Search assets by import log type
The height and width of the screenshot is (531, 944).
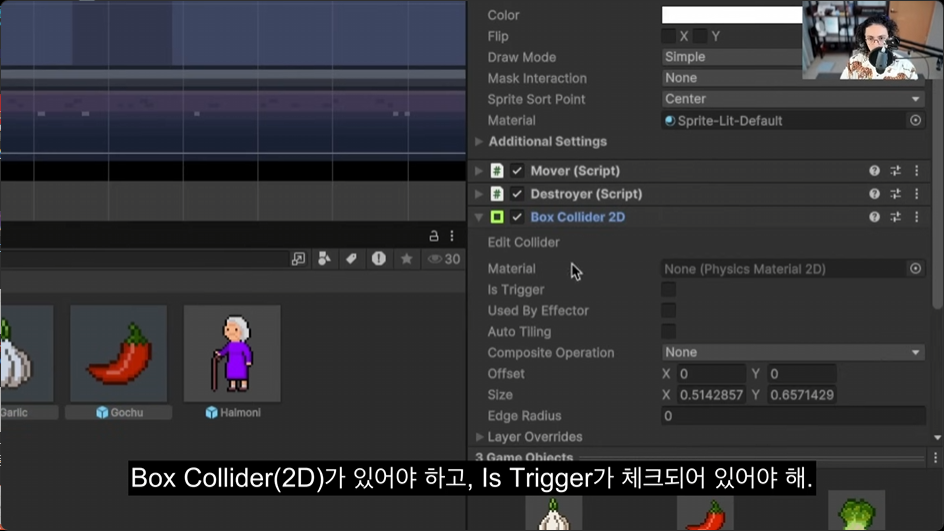[379, 259]
